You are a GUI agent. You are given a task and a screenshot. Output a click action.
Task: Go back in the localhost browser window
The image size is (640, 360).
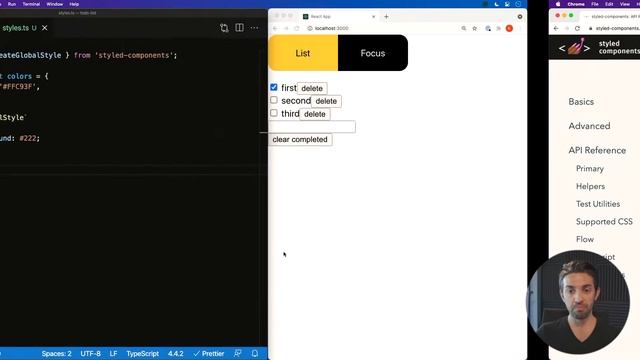pyautogui.click(x=275, y=28)
